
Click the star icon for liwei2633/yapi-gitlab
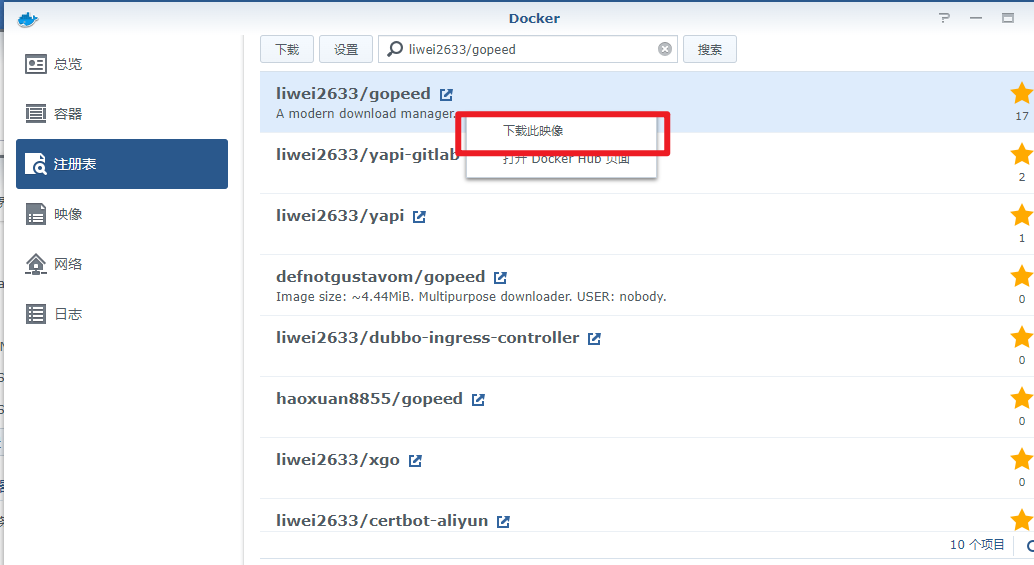pyautogui.click(x=1021, y=154)
